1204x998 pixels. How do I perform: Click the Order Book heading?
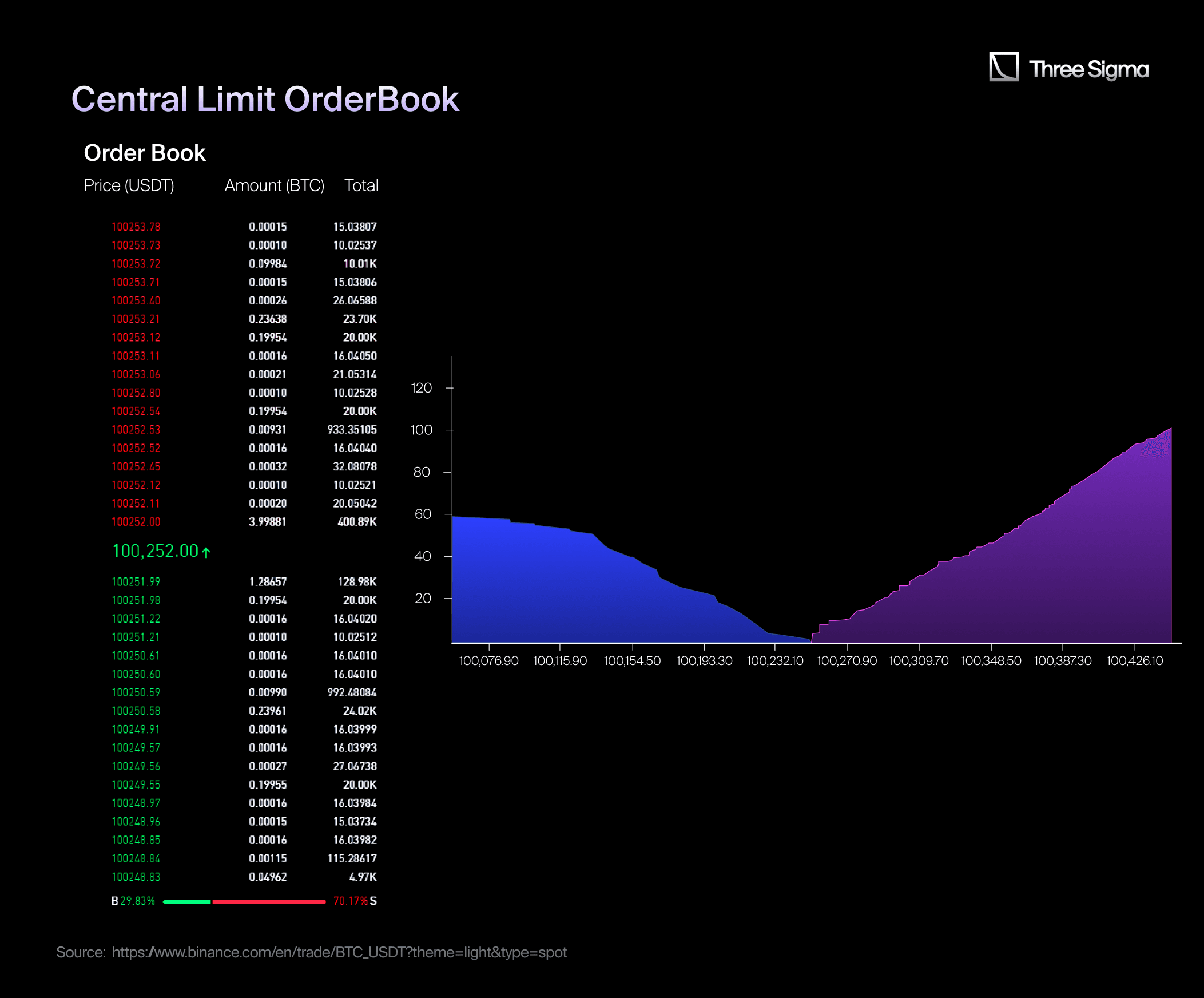(145, 153)
